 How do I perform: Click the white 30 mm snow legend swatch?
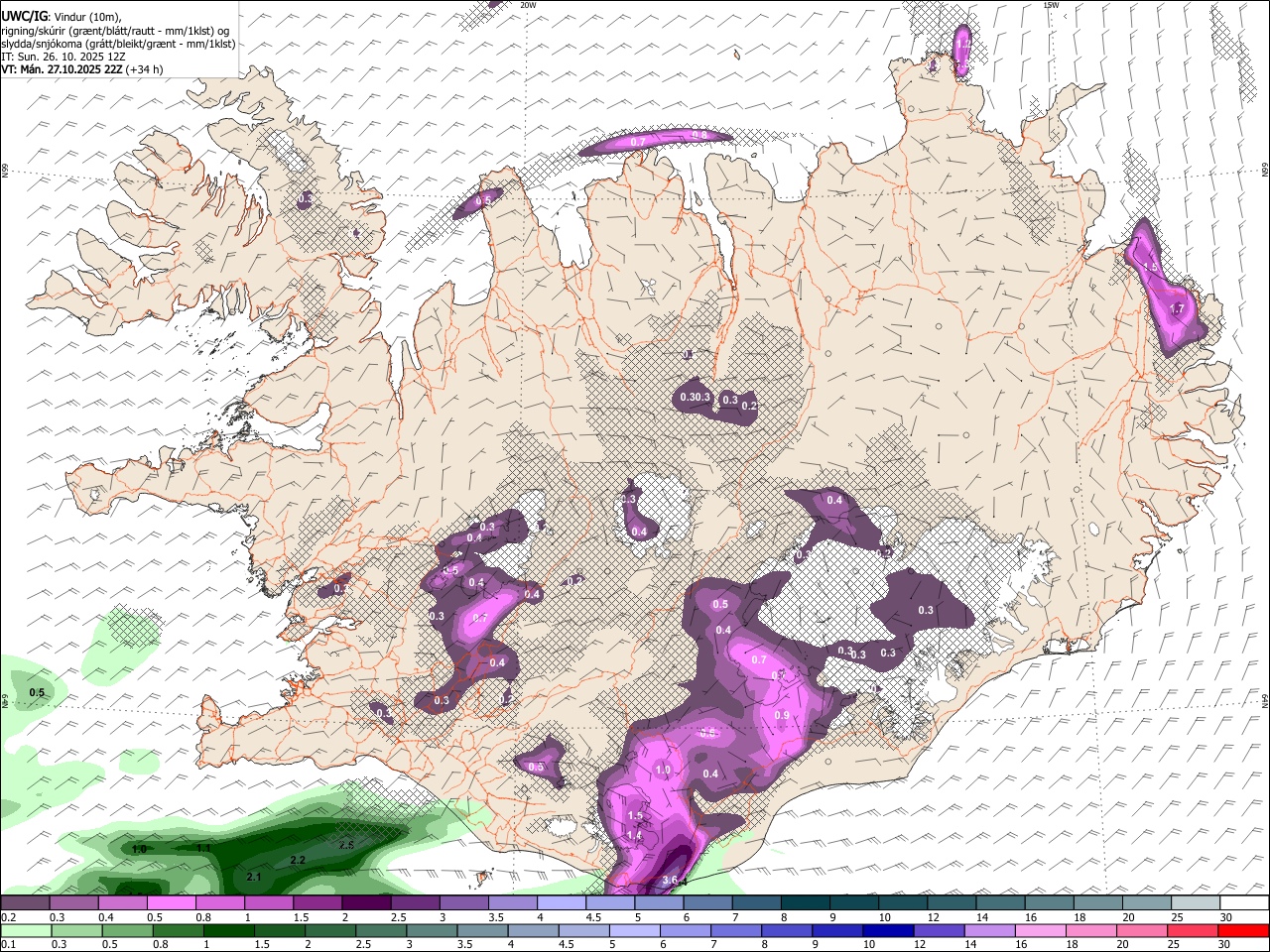pos(1244,902)
